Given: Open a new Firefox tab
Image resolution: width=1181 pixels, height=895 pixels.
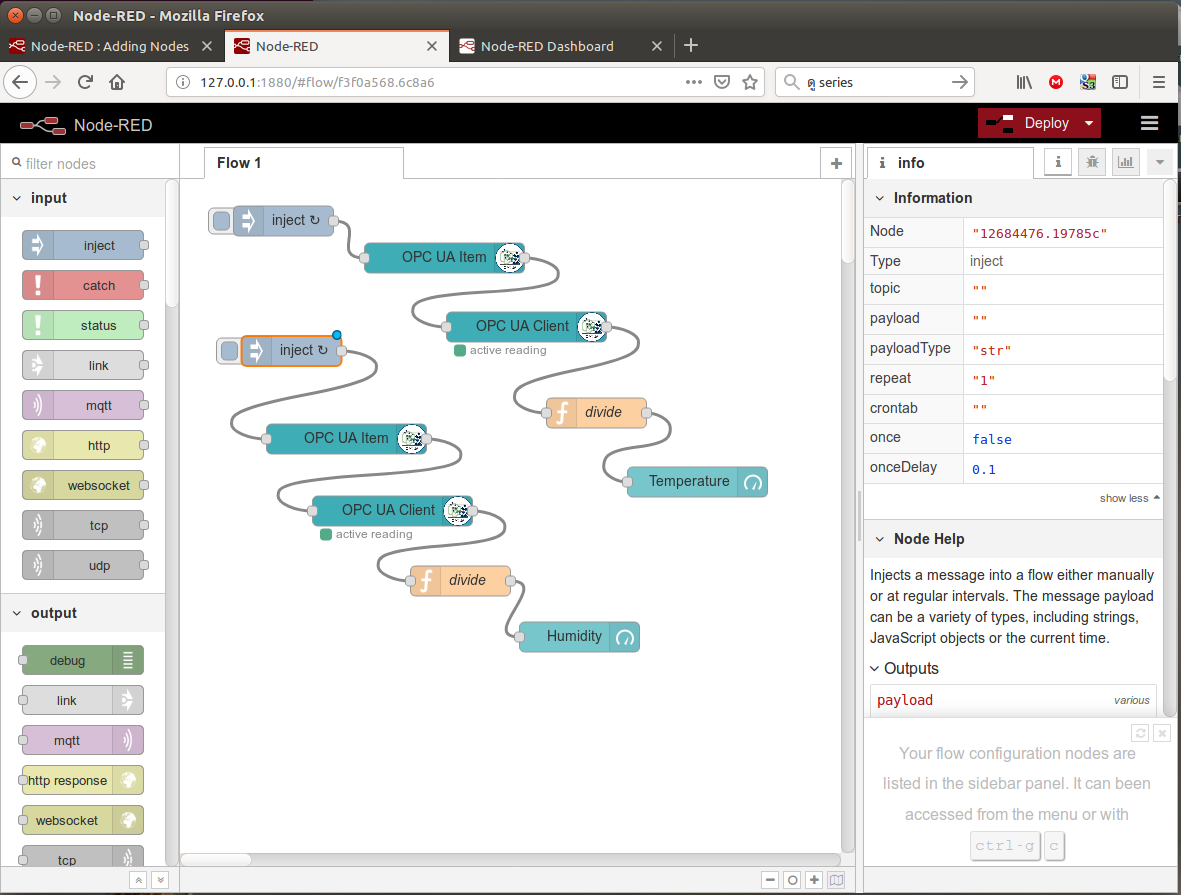Looking at the screenshot, I should 691,46.
